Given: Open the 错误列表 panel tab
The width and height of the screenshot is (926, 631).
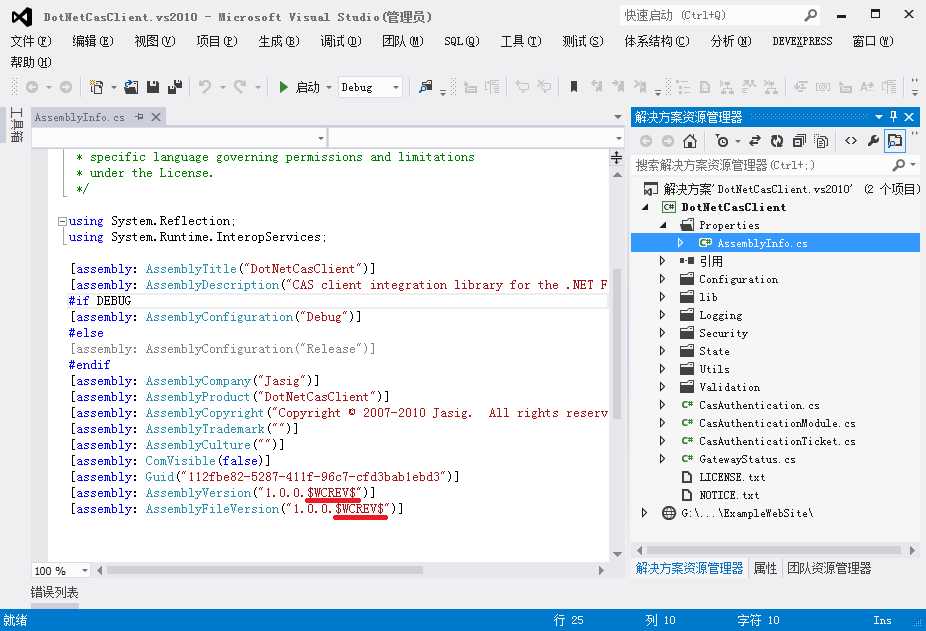Looking at the screenshot, I should tap(54, 592).
